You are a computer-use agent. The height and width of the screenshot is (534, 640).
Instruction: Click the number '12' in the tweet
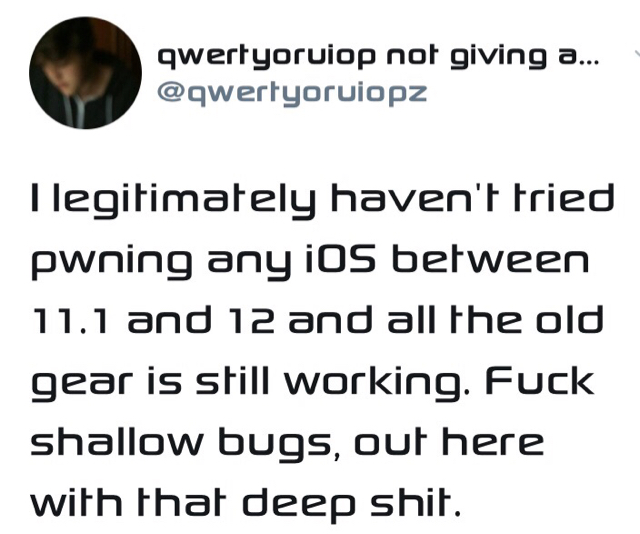[251, 320]
